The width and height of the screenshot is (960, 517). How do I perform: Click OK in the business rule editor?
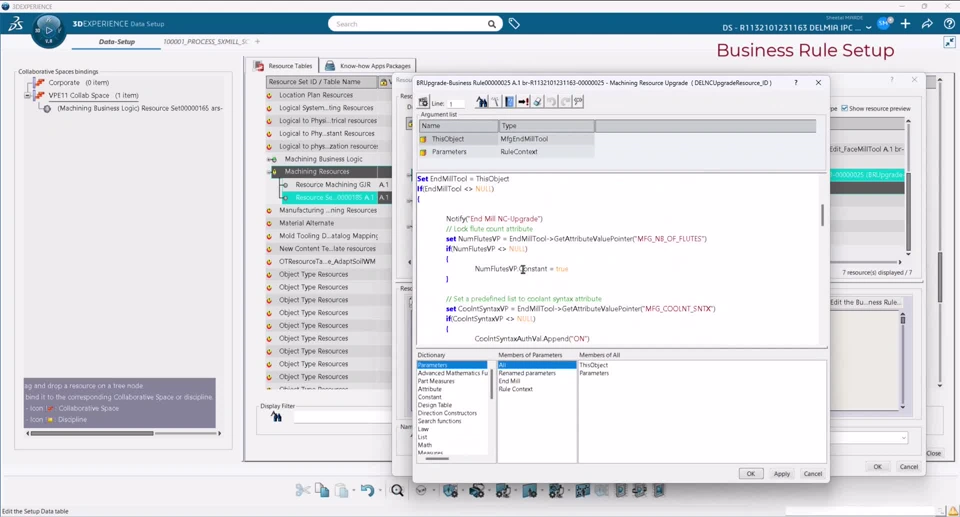(x=751, y=474)
